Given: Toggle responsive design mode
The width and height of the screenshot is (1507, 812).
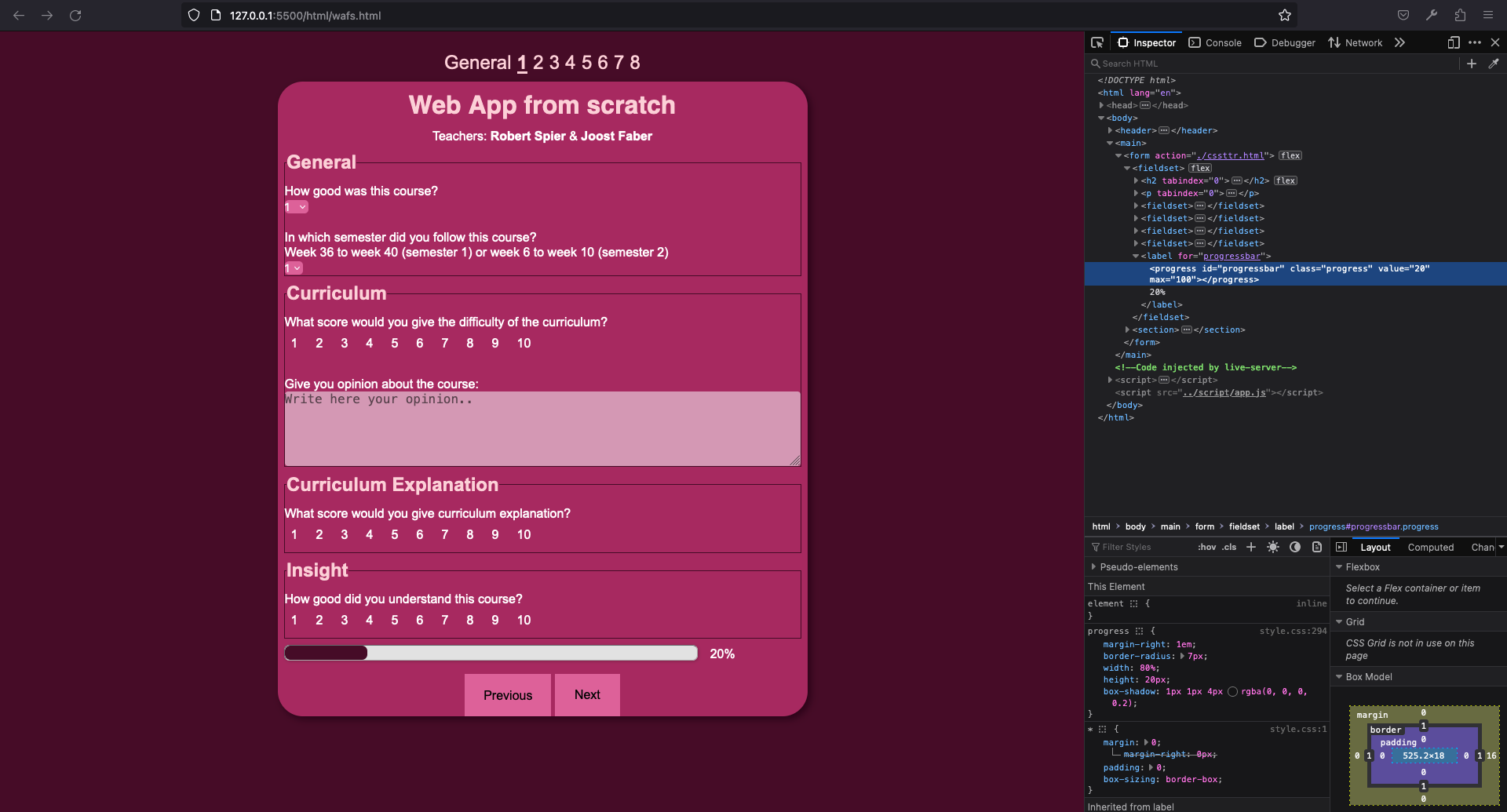Looking at the screenshot, I should (x=1454, y=42).
